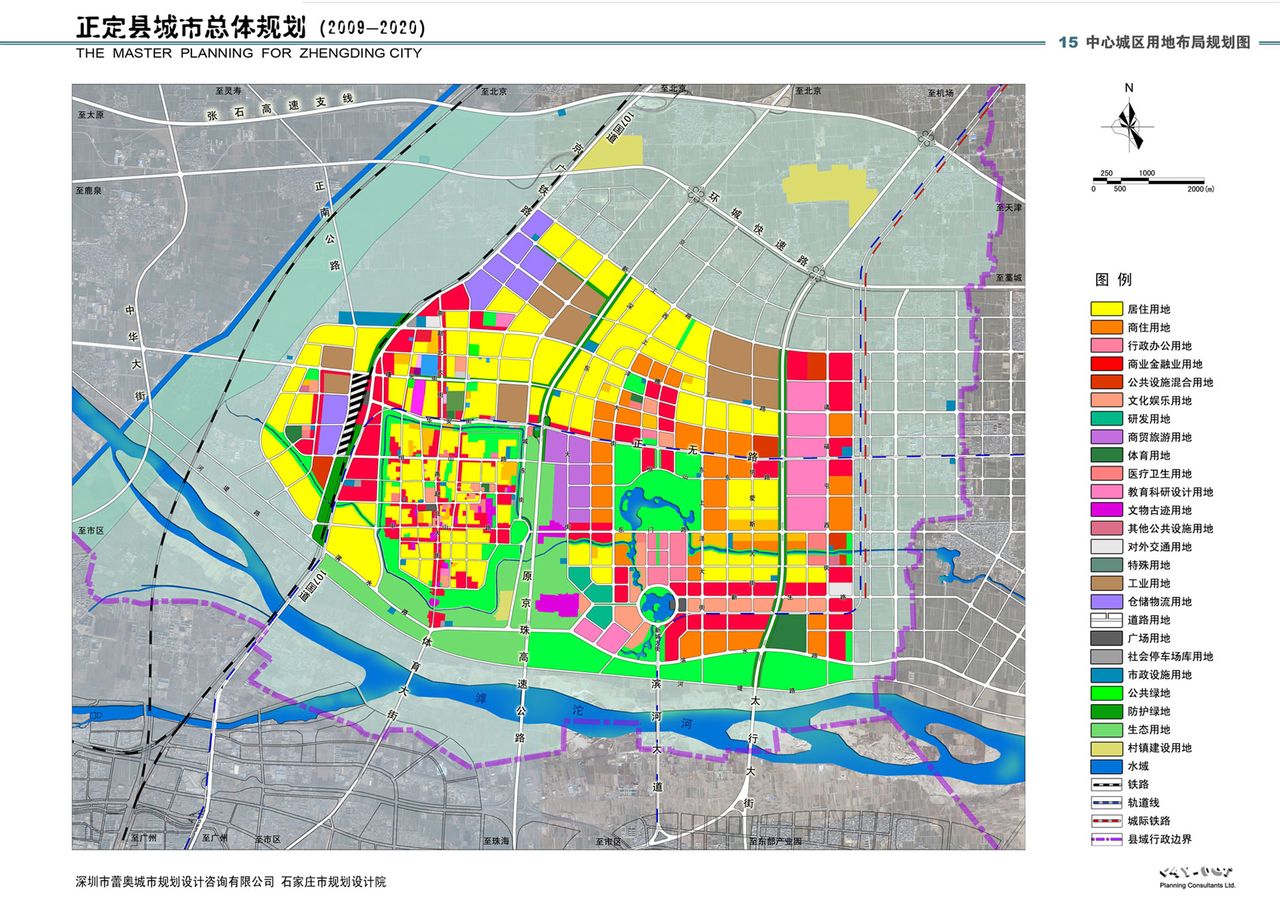Click the blue 市政设施用地 legend swatch
The width and height of the screenshot is (1280, 905).
[x=1105, y=675]
